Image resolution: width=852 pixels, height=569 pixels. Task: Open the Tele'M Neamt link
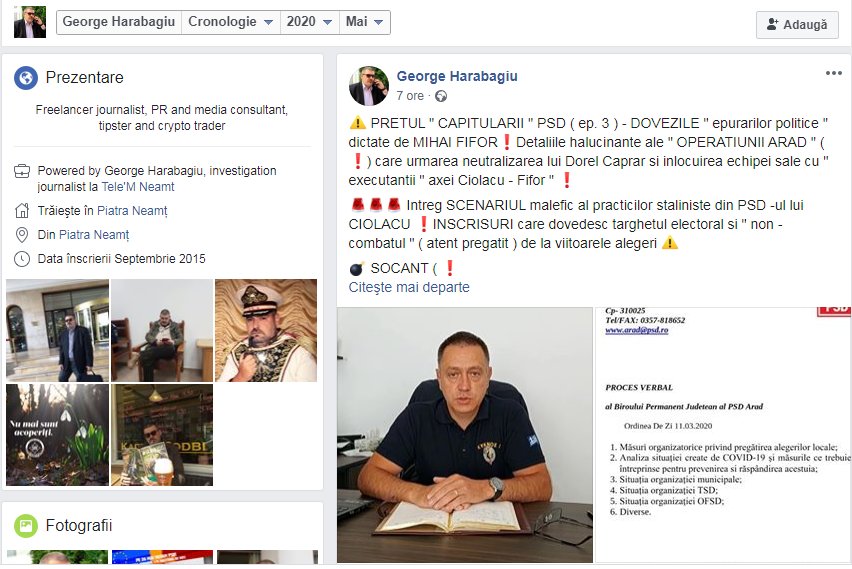[x=138, y=186]
